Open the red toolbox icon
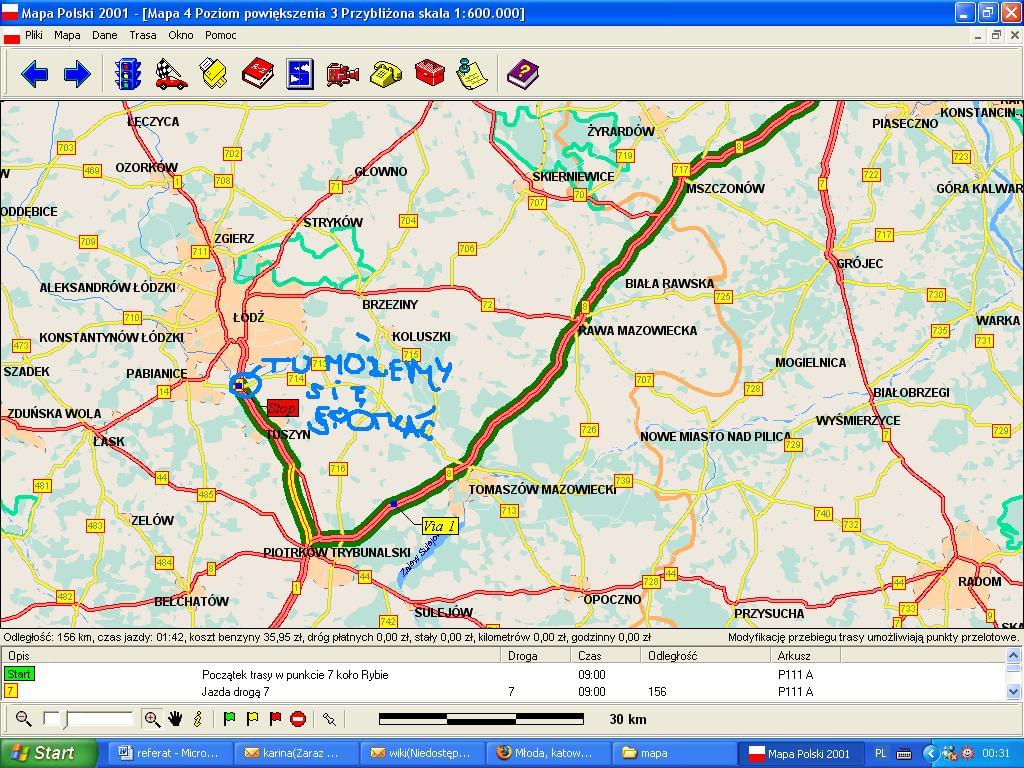This screenshot has width=1024, height=768. pyautogui.click(x=430, y=73)
